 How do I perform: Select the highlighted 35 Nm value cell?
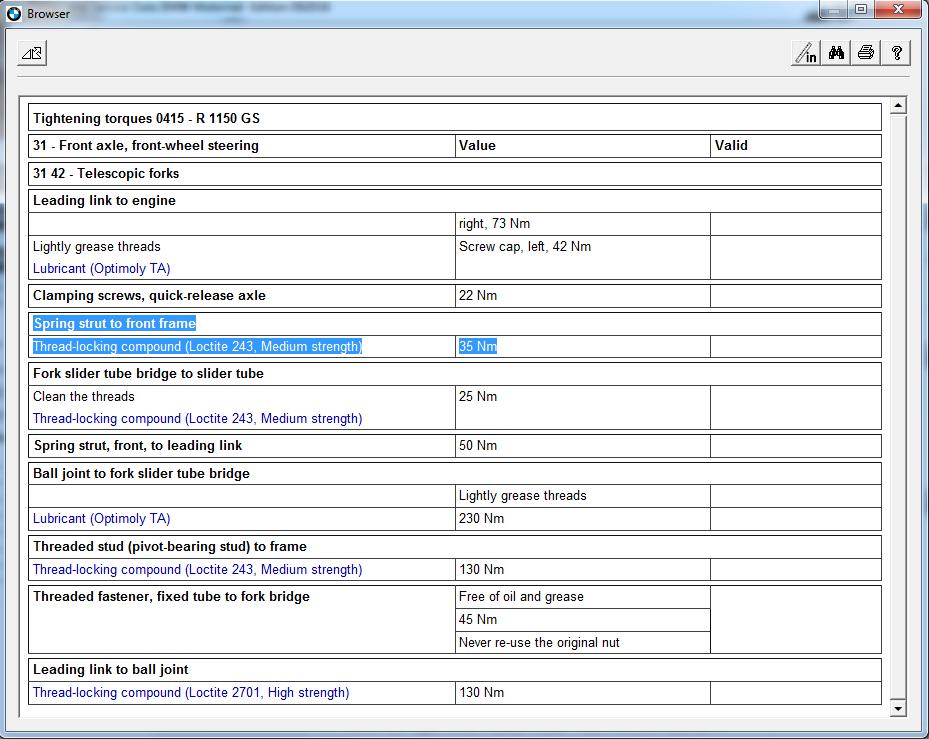[x=478, y=347]
